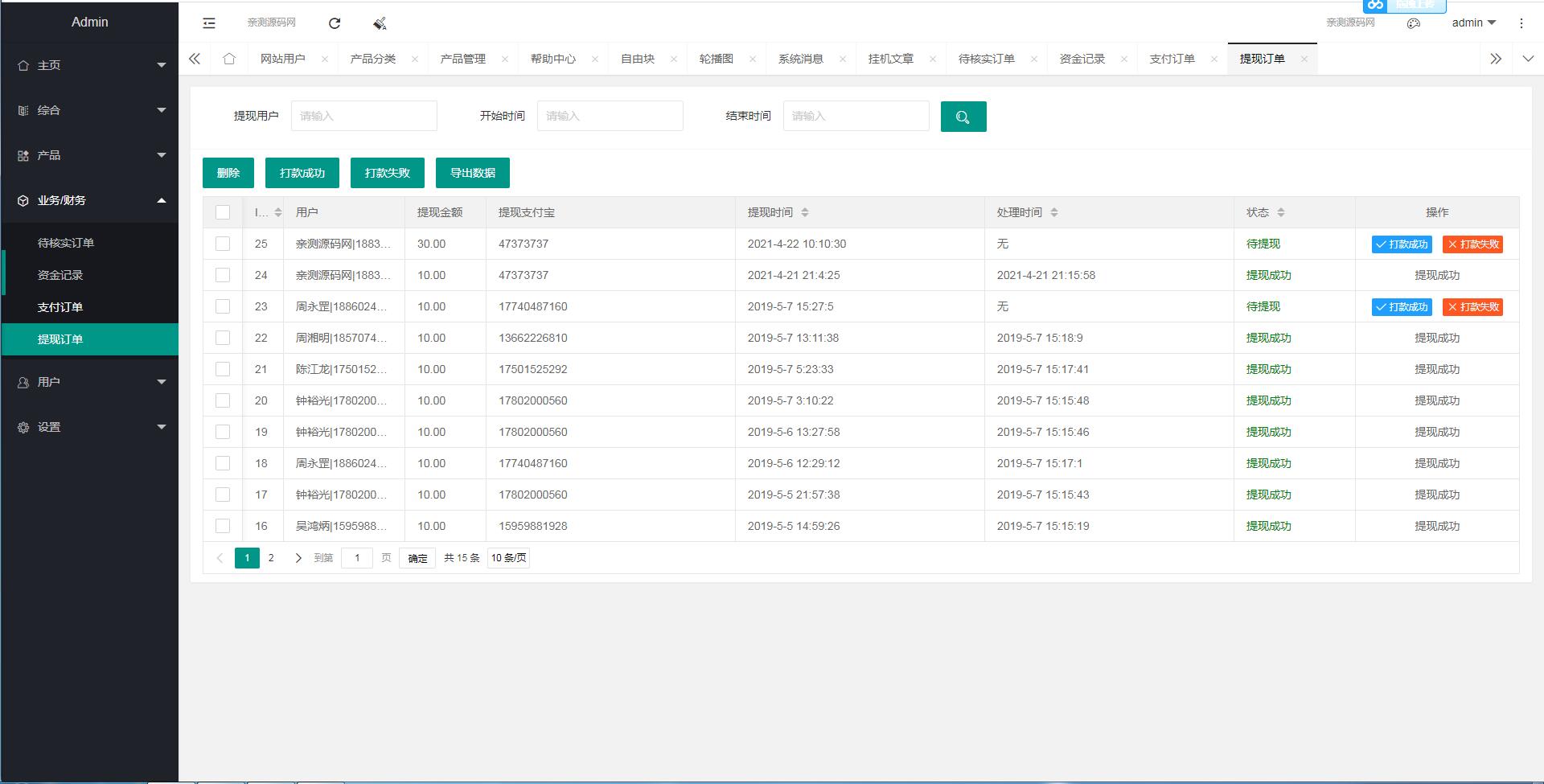This screenshot has width=1544, height=784.
Task: Switch to the 支付订单 tab
Action: pyautogui.click(x=1172, y=59)
